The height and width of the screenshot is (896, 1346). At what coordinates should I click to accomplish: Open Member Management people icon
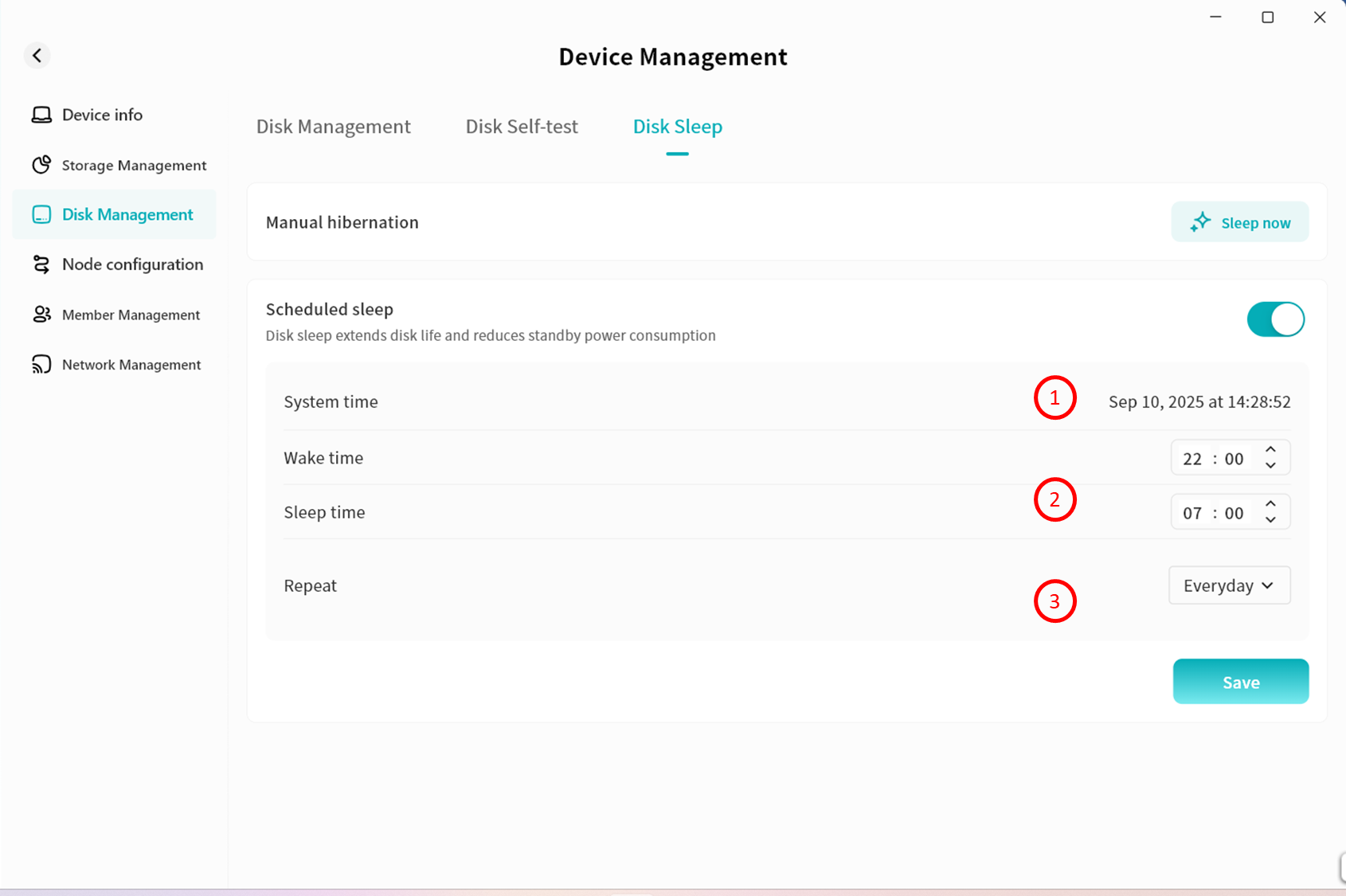click(41, 315)
